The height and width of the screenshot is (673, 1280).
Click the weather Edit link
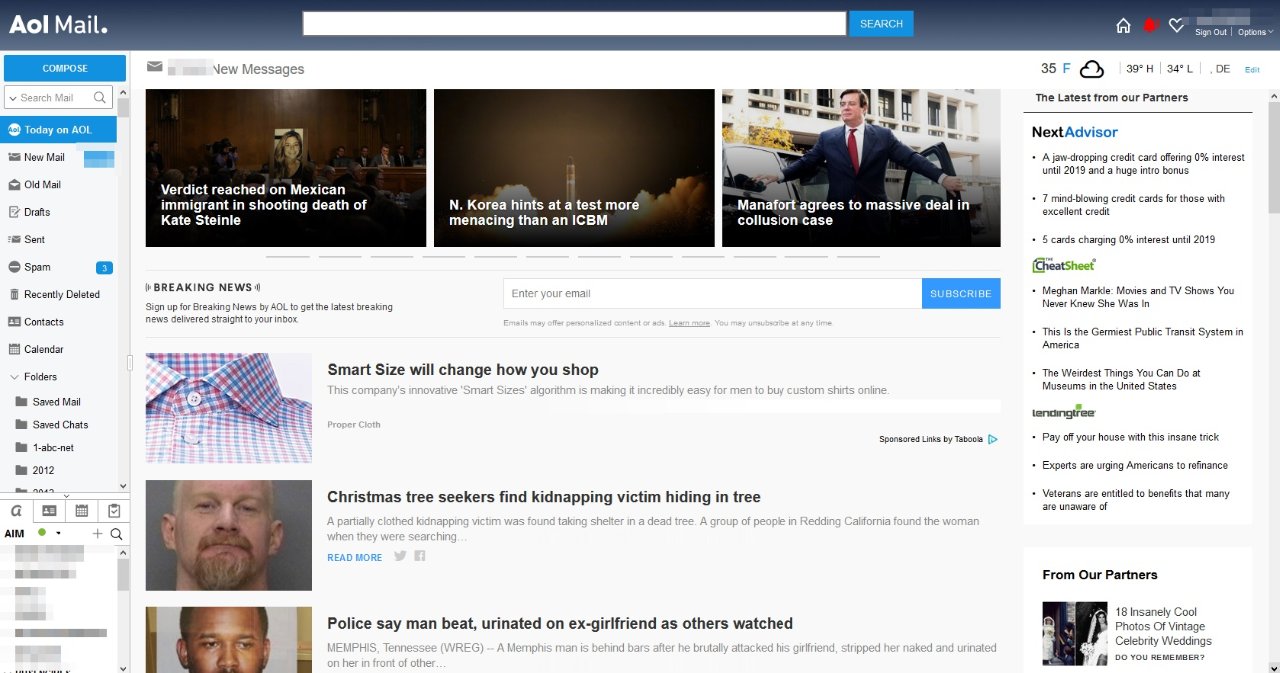point(1252,69)
